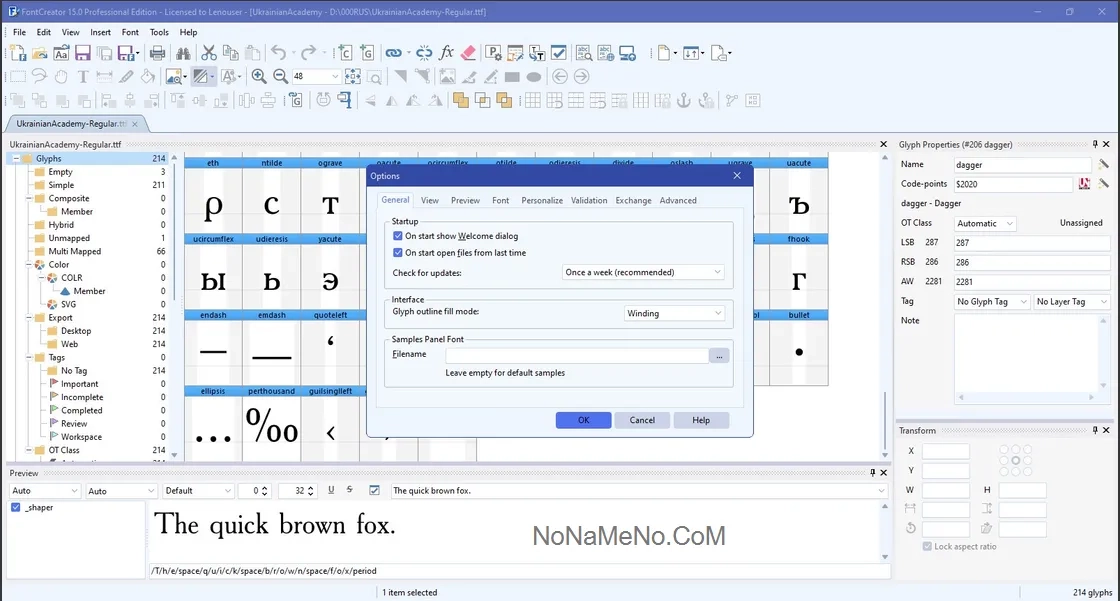Image resolution: width=1120 pixels, height=601 pixels.
Task: Click the Samples Panel Font Filename field
Action: (576, 355)
